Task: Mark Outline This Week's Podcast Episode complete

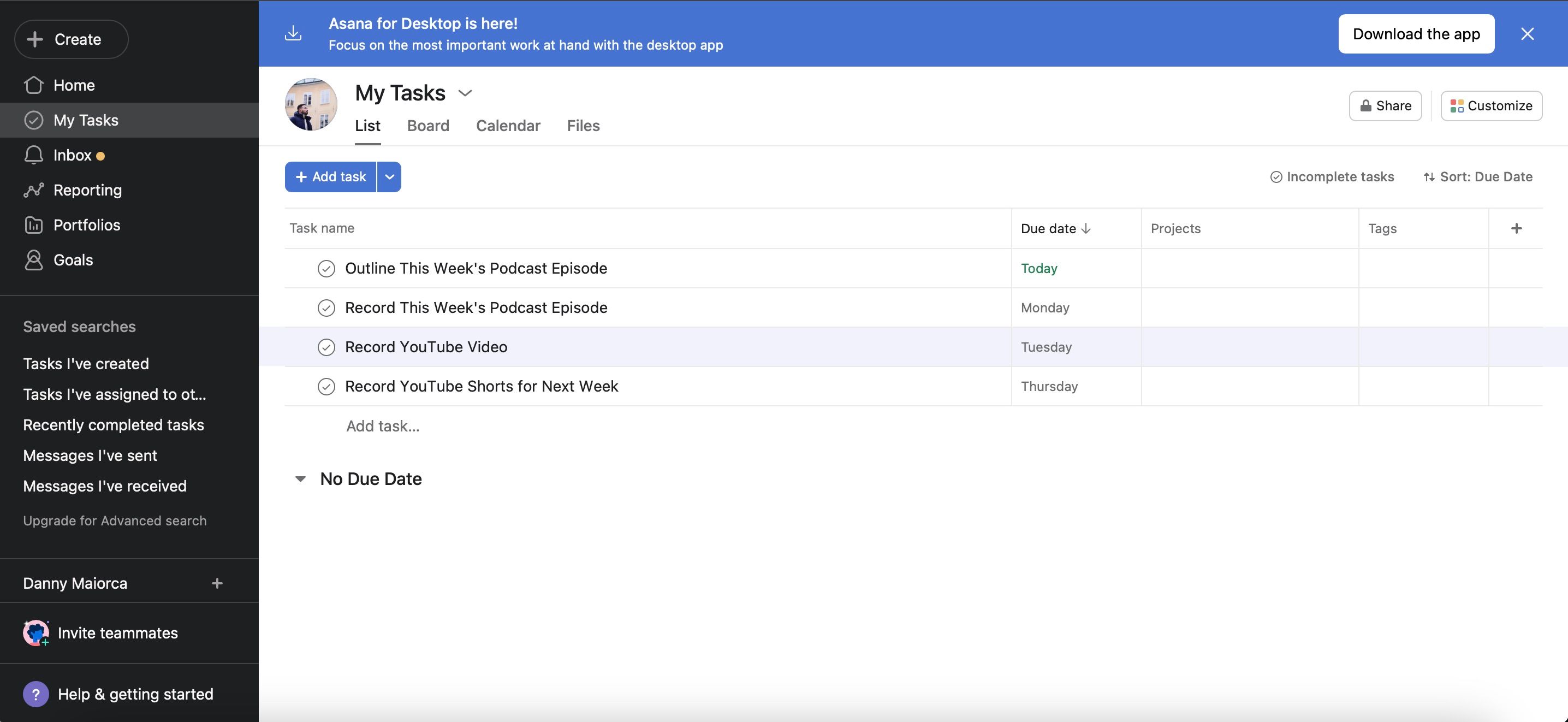Action: (326, 269)
